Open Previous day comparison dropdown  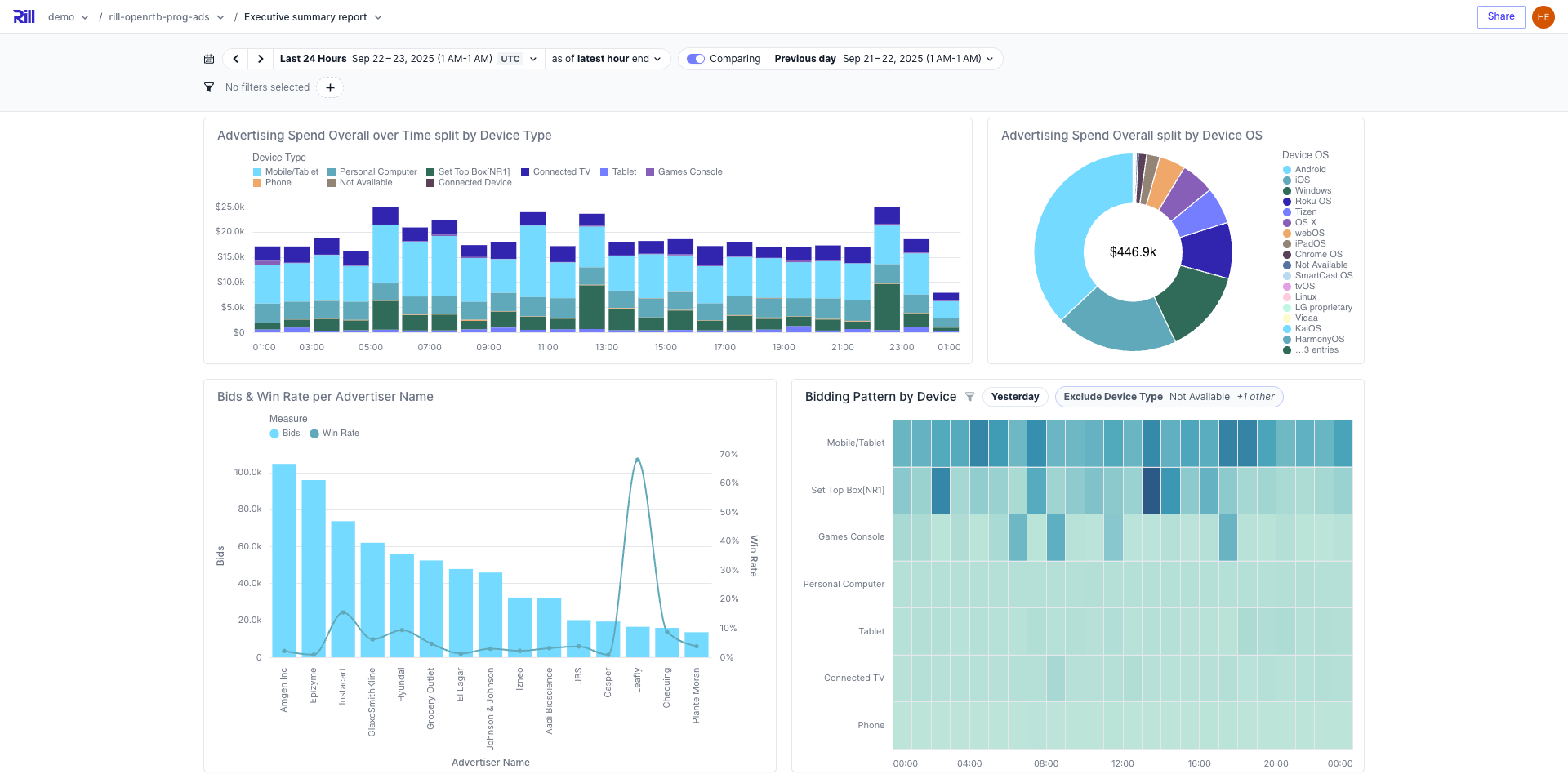(x=884, y=59)
